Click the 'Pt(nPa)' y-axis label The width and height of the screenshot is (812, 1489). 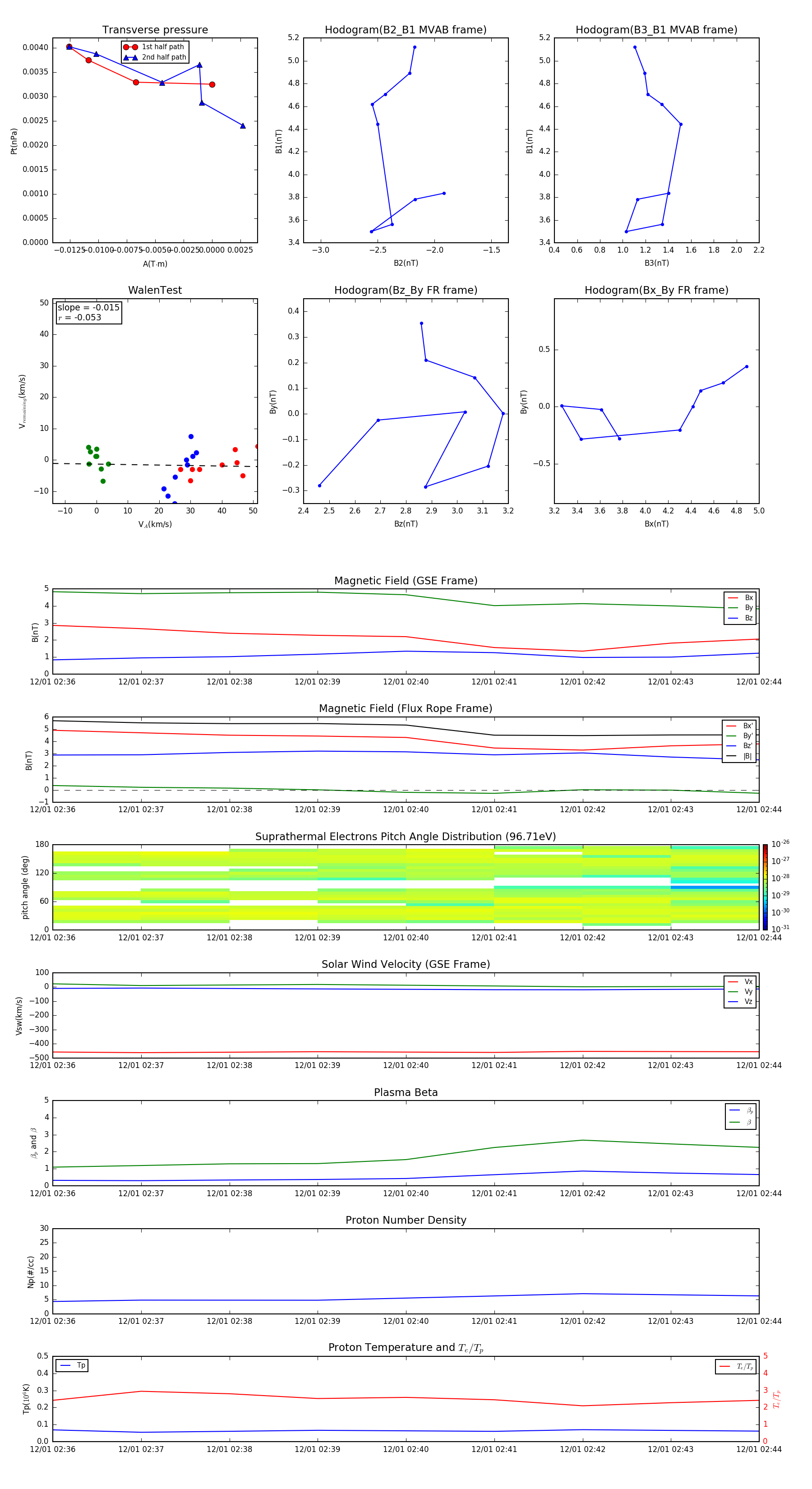[x=14, y=141]
